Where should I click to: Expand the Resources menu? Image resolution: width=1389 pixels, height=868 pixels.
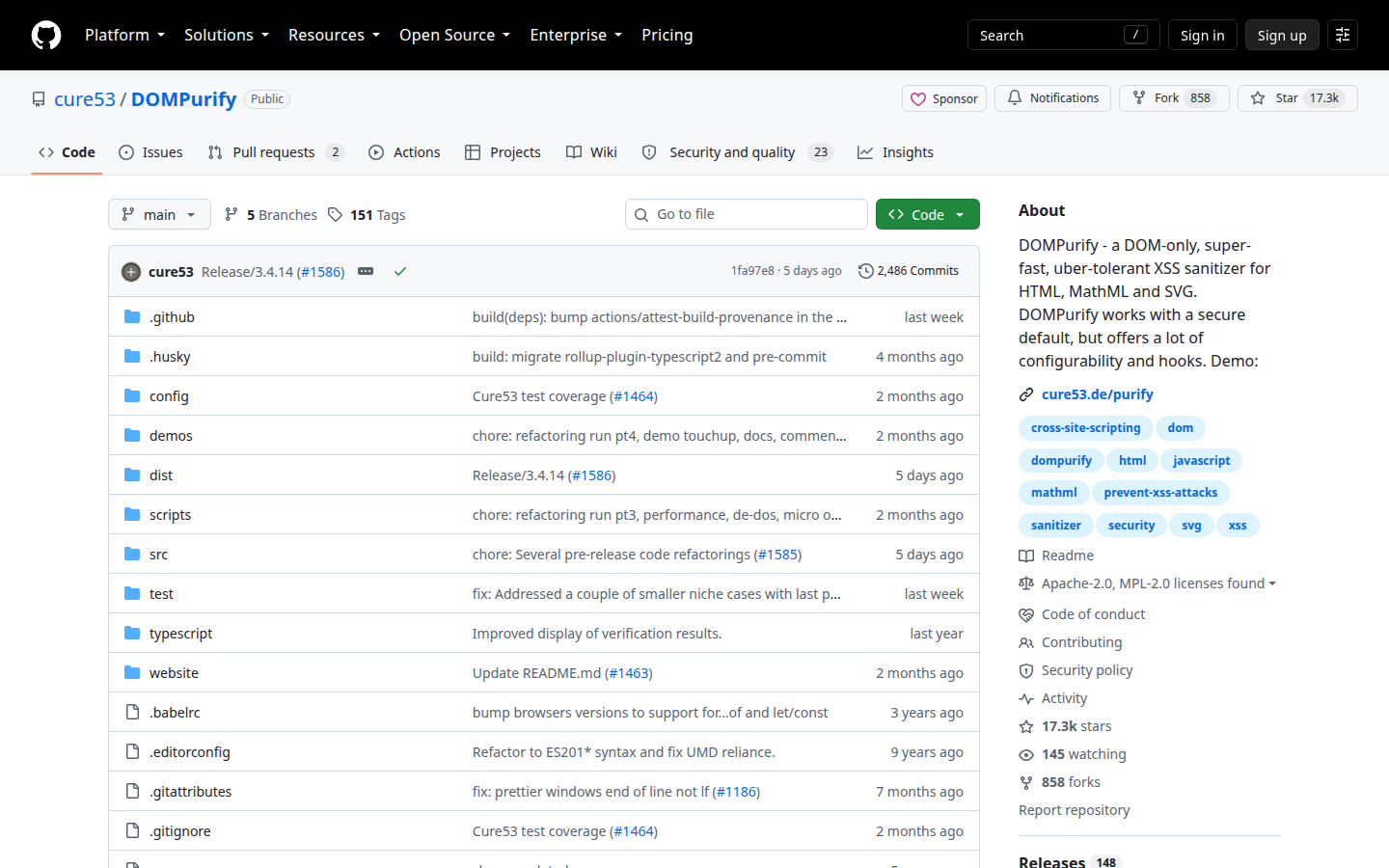[x=335, y=35]
